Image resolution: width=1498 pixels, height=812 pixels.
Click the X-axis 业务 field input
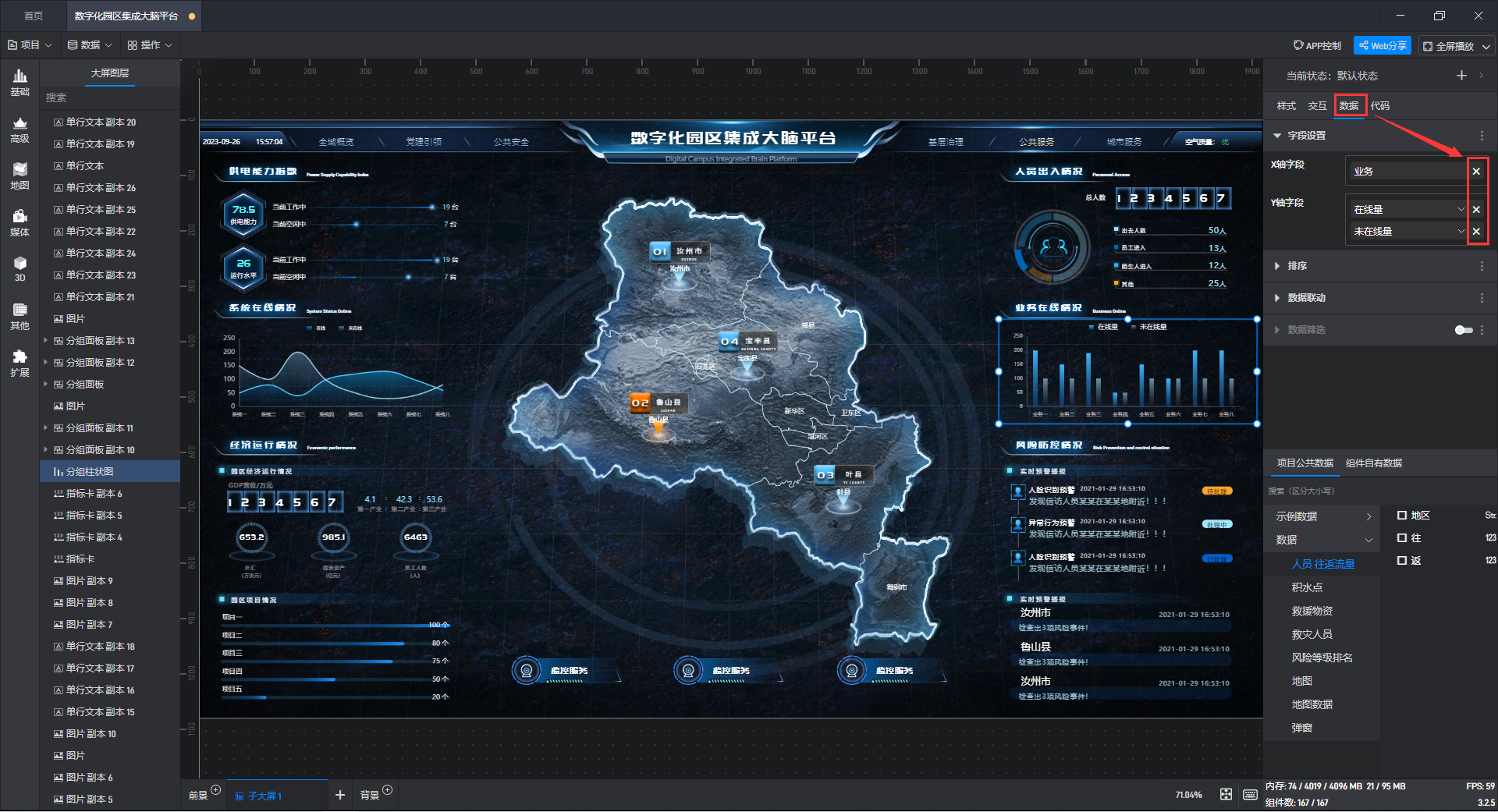tap(1407, 172)
